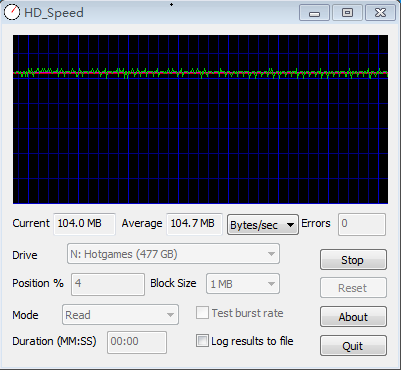
Task: Click the Duration (MM:SS) field
Action: click(137, 342)
